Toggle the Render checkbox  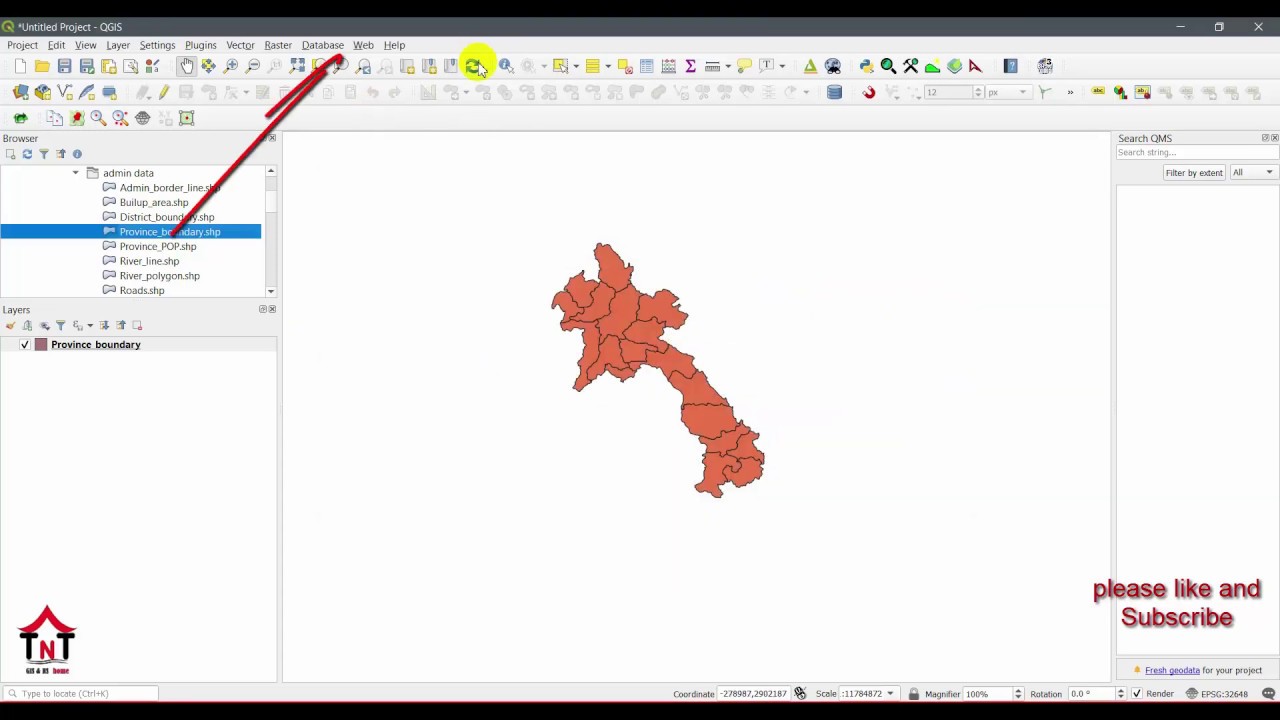click(x=1136, y=694)
